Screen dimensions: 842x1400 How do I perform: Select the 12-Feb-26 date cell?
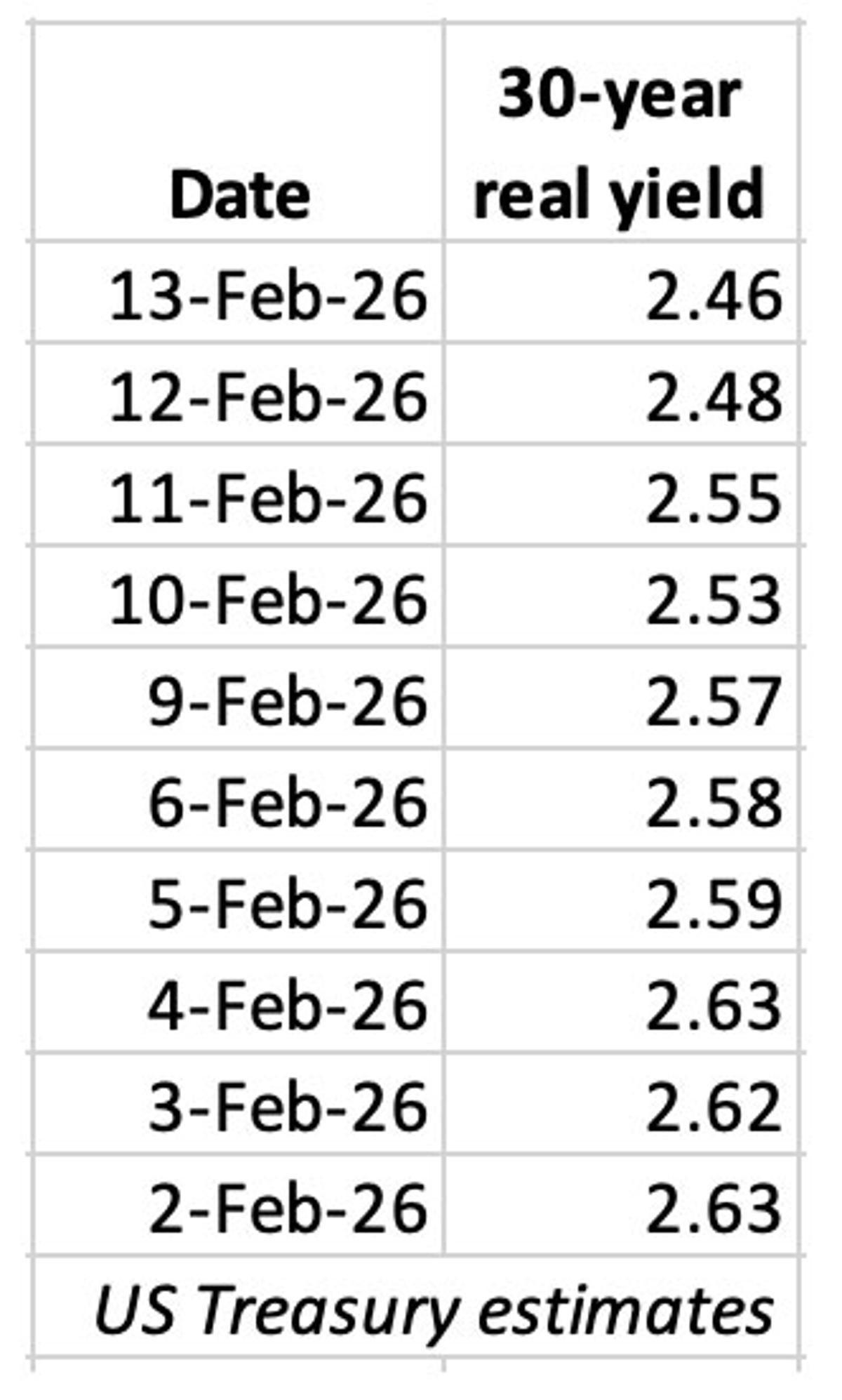(267, 397)
